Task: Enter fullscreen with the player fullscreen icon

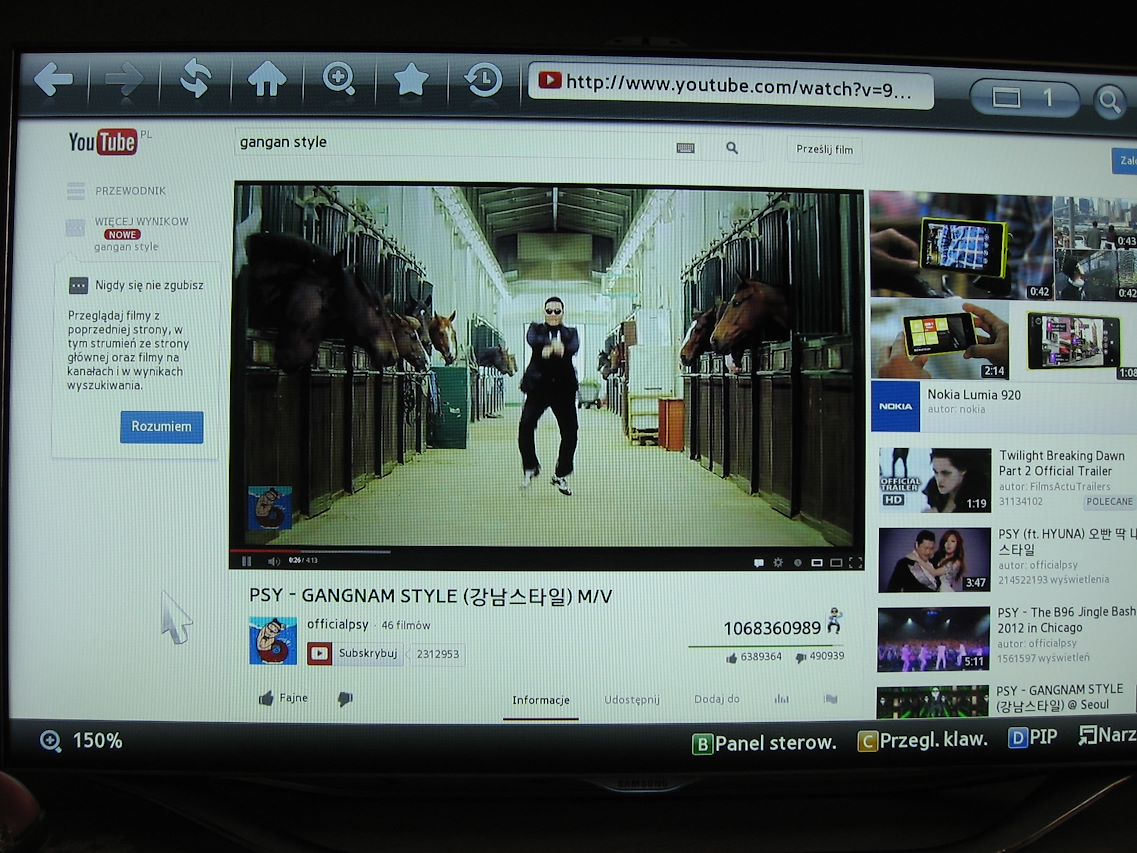Action: click(855, 563)
